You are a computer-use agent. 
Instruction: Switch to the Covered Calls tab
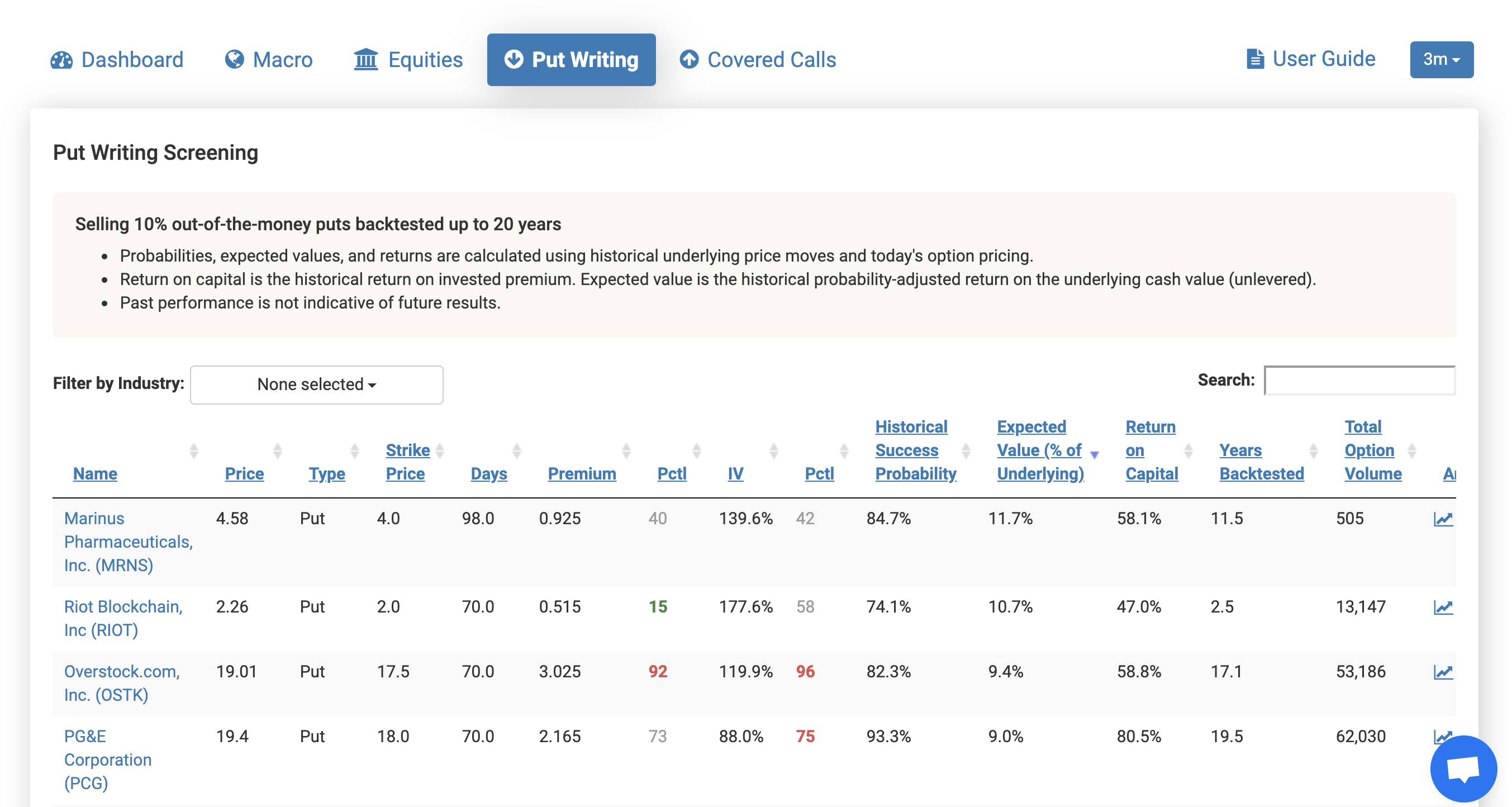pos(758,59)
